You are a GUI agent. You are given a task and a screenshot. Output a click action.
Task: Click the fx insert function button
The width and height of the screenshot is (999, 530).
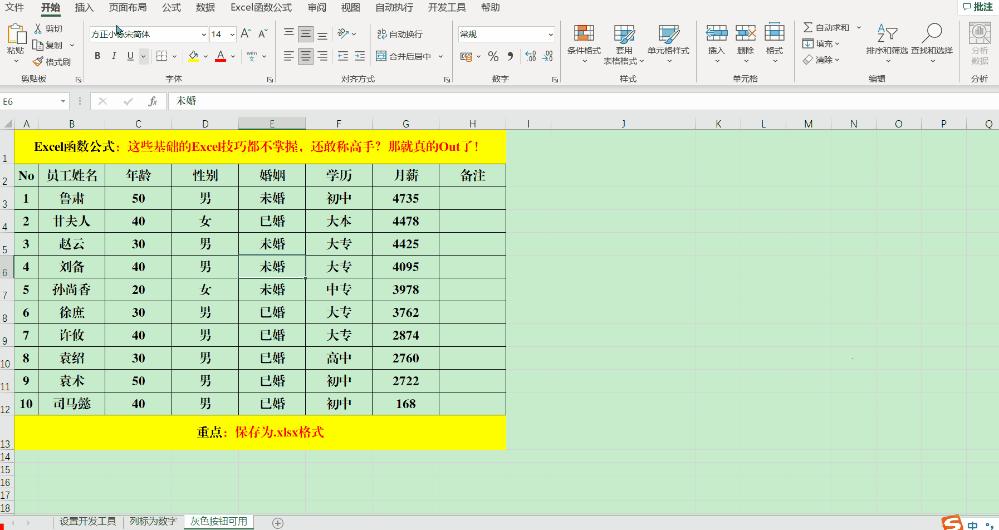[152, 101]
